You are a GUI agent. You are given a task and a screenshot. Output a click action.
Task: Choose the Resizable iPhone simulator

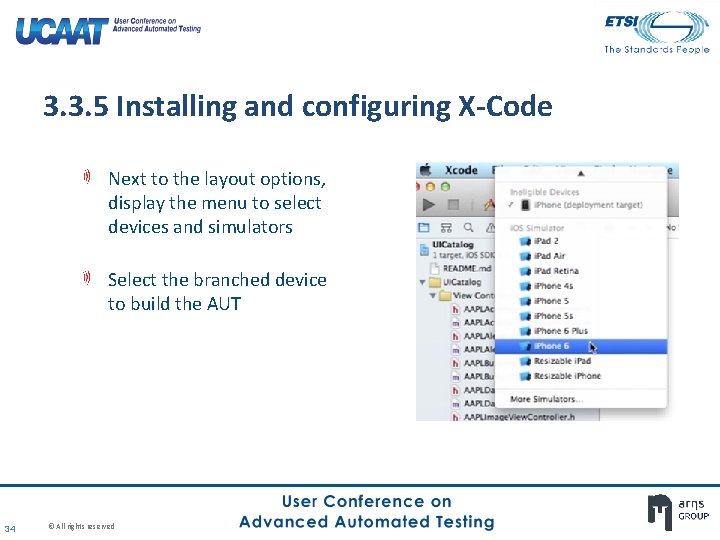(x=581, y=376)
